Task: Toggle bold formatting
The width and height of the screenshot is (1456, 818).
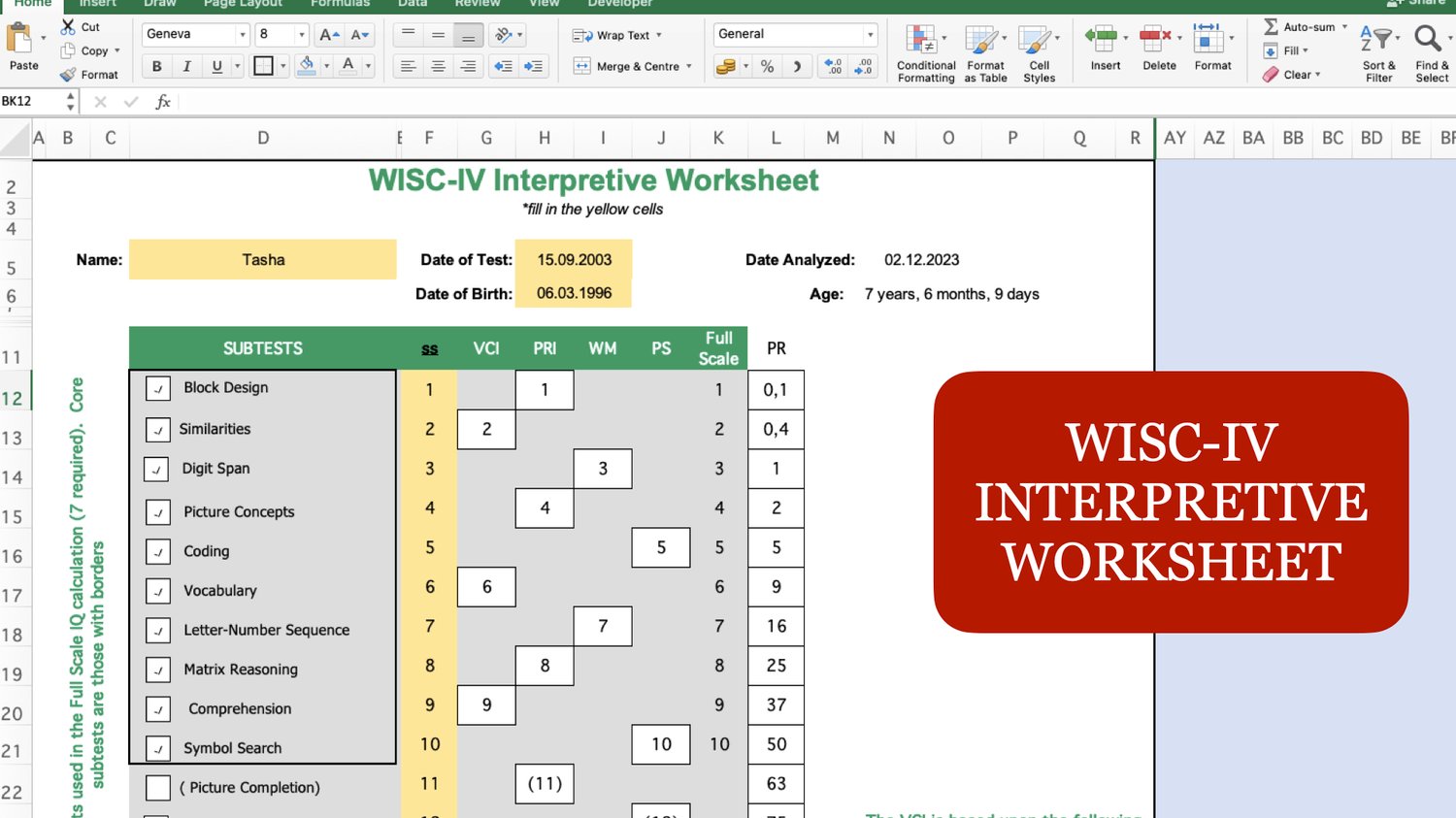Action: [x=156, y=66]
